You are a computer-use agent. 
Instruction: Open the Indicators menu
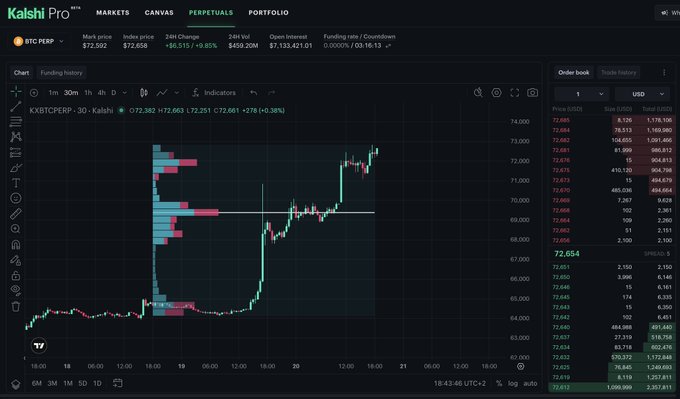[214, 93]
